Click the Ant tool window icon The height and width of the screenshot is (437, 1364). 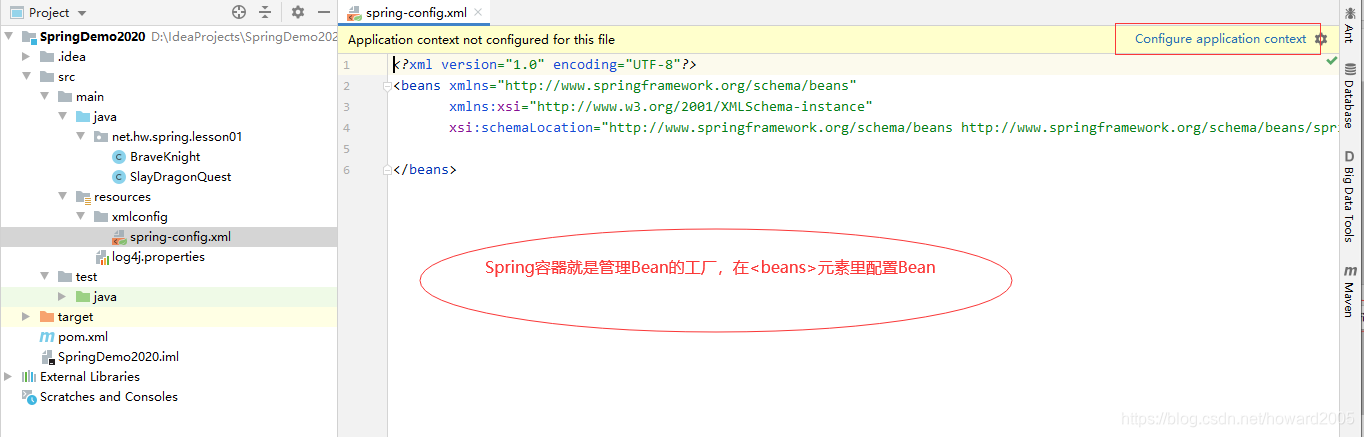tap(1350, 11)
